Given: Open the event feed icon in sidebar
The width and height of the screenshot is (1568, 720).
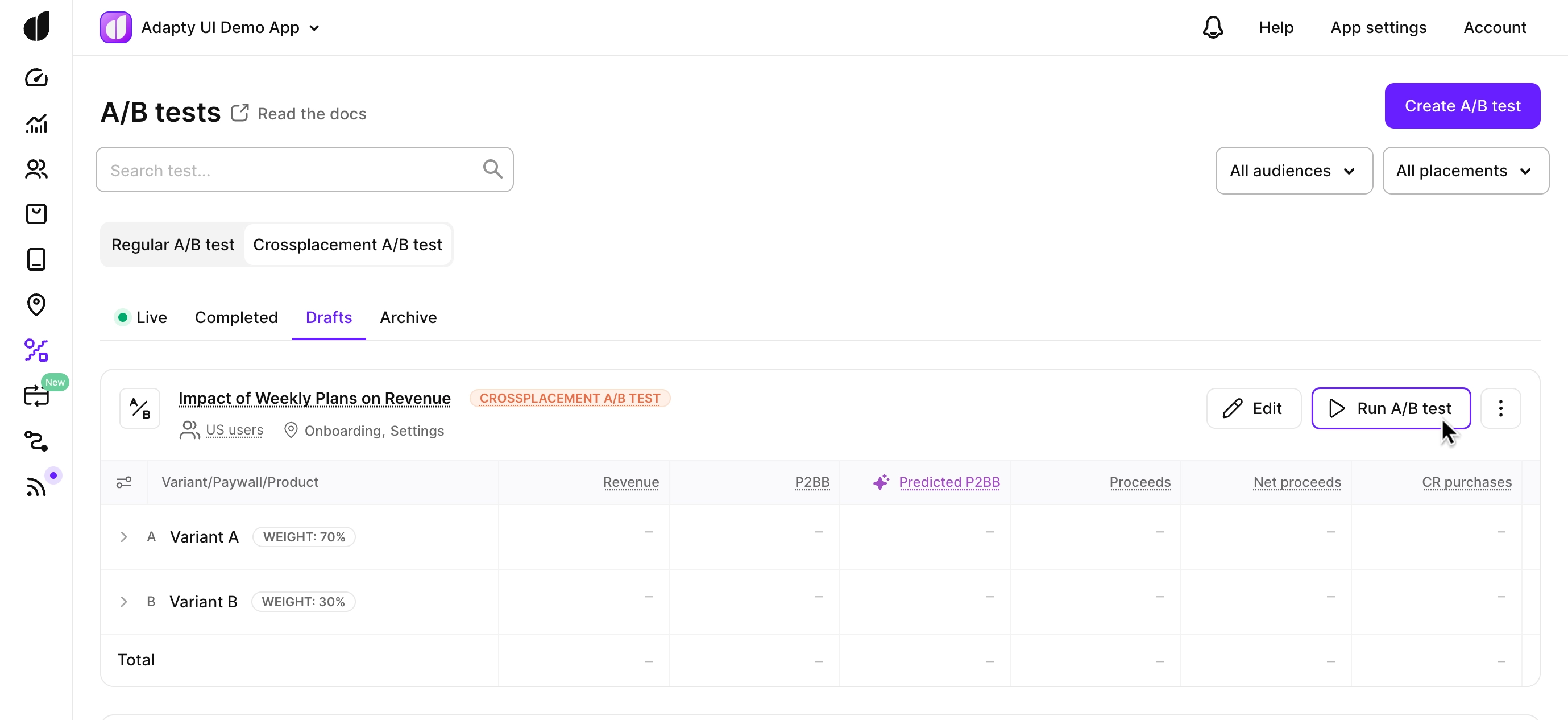Looking at the screenshot, I should click(x=36, y=487).
